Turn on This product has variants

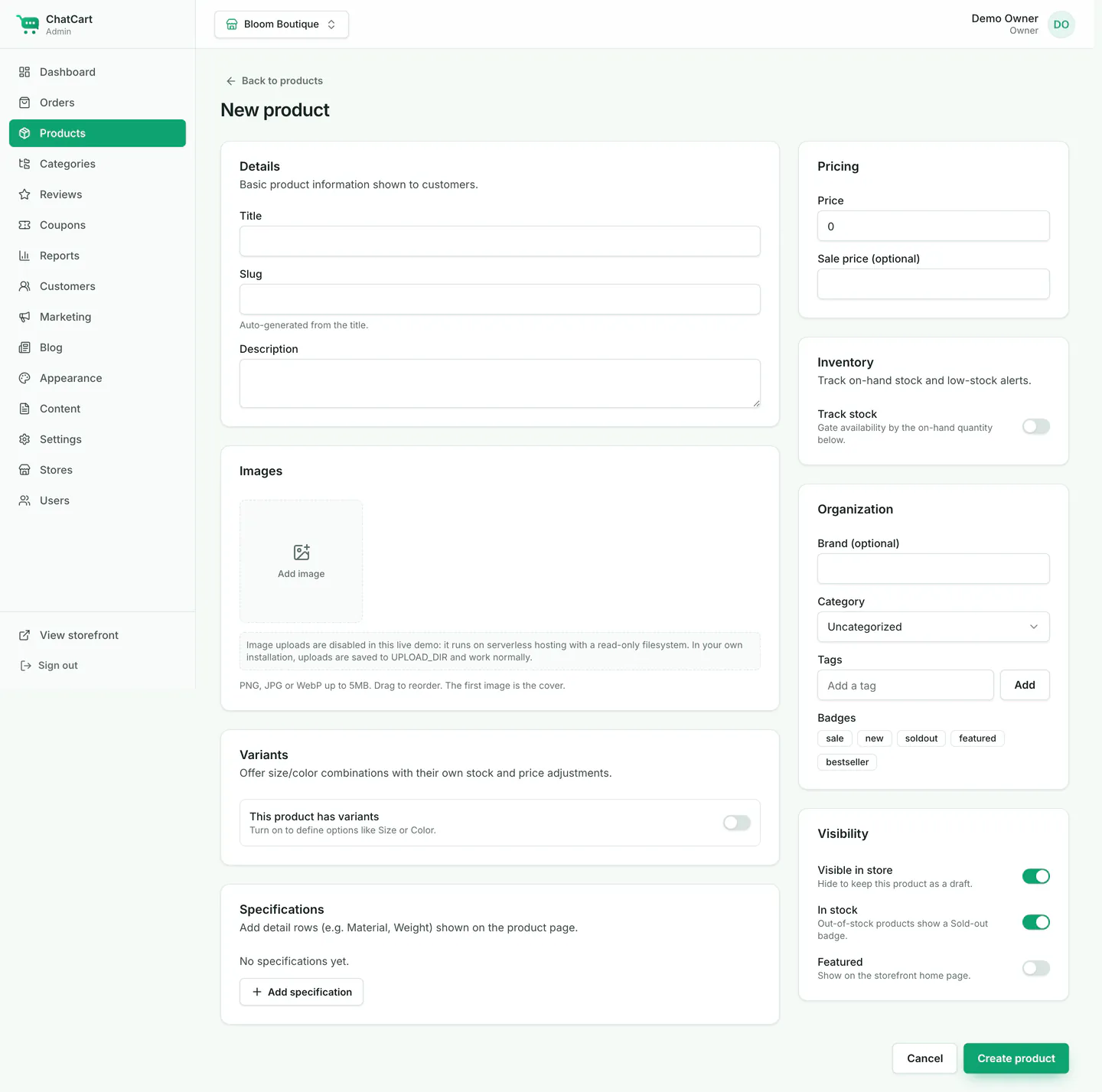737,823
